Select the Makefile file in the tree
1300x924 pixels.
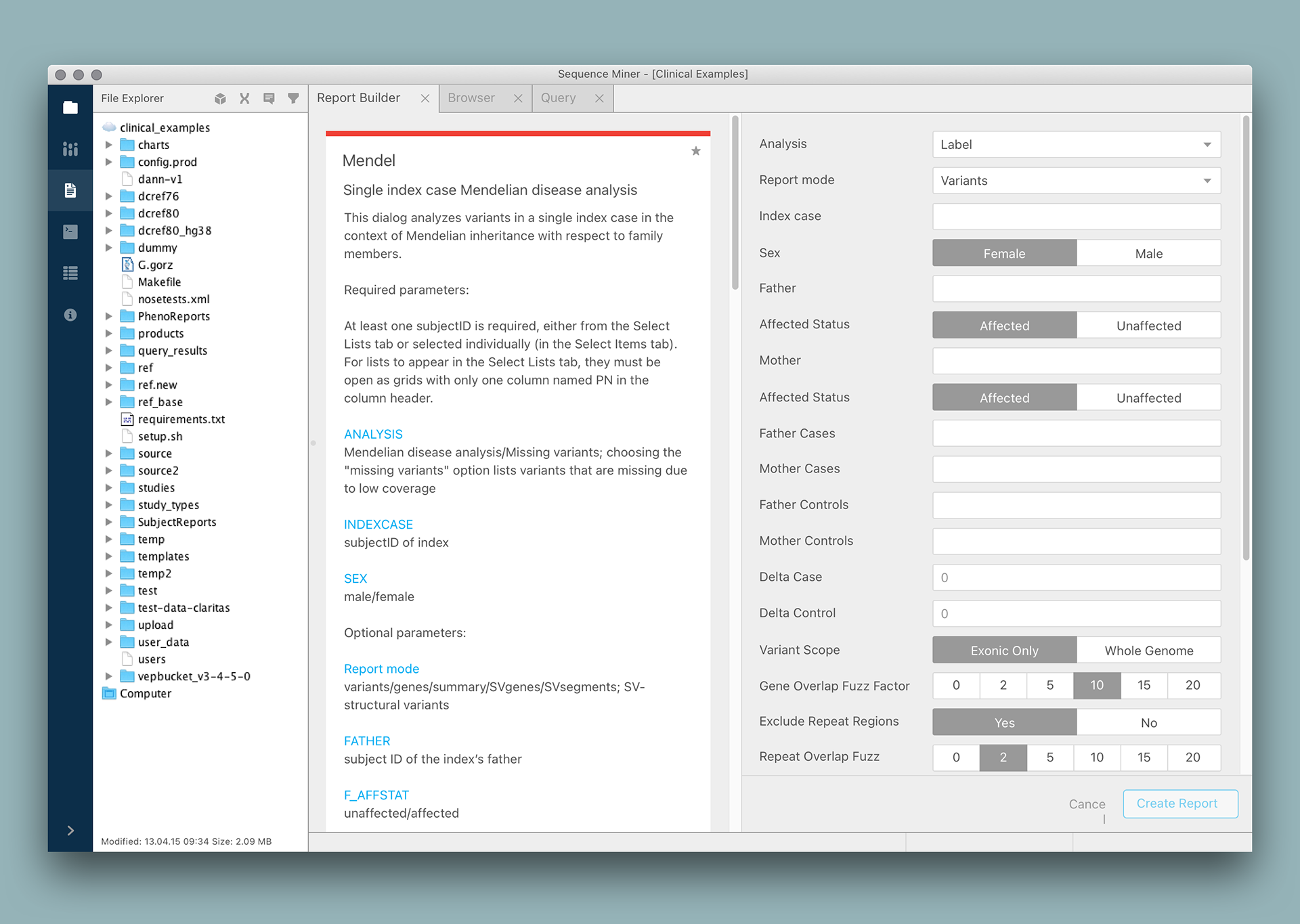tap(159, 282)
